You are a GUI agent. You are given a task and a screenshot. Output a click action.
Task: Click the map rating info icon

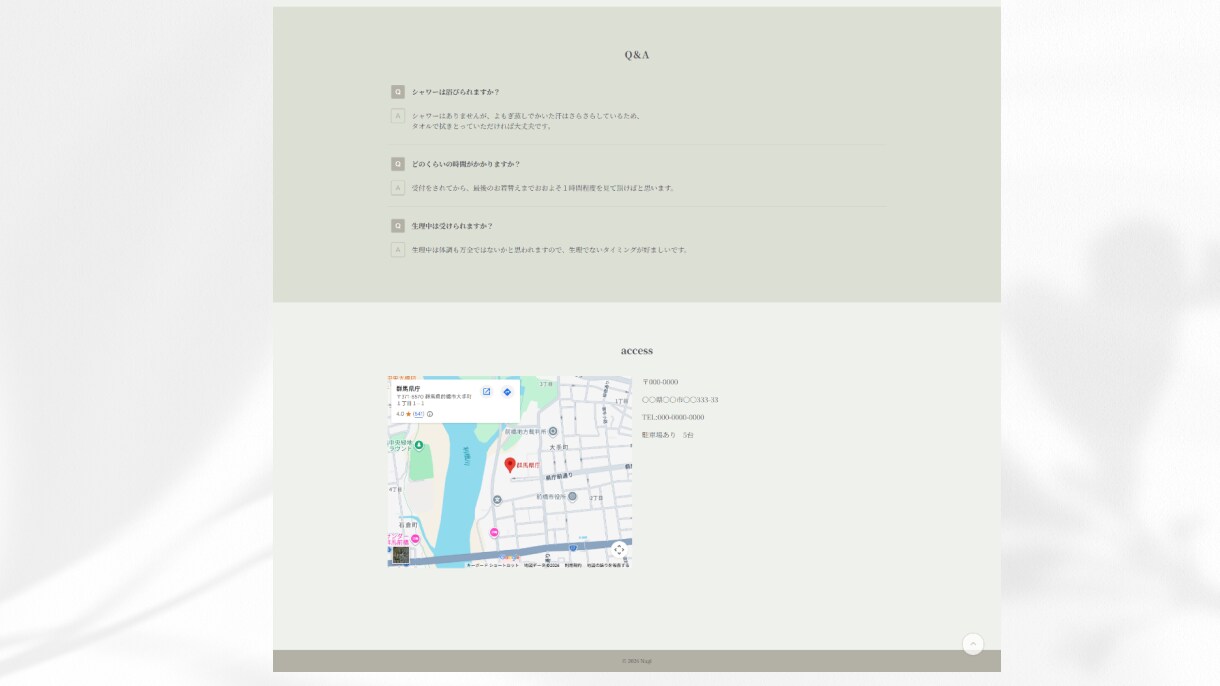click(430, 414)
